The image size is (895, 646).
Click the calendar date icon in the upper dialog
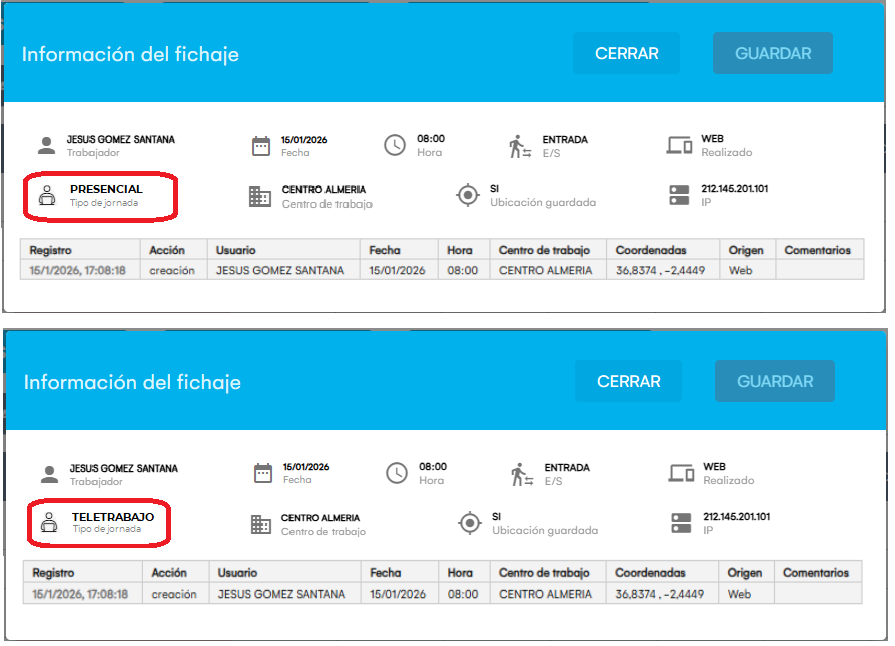click(x=261, y=146)
